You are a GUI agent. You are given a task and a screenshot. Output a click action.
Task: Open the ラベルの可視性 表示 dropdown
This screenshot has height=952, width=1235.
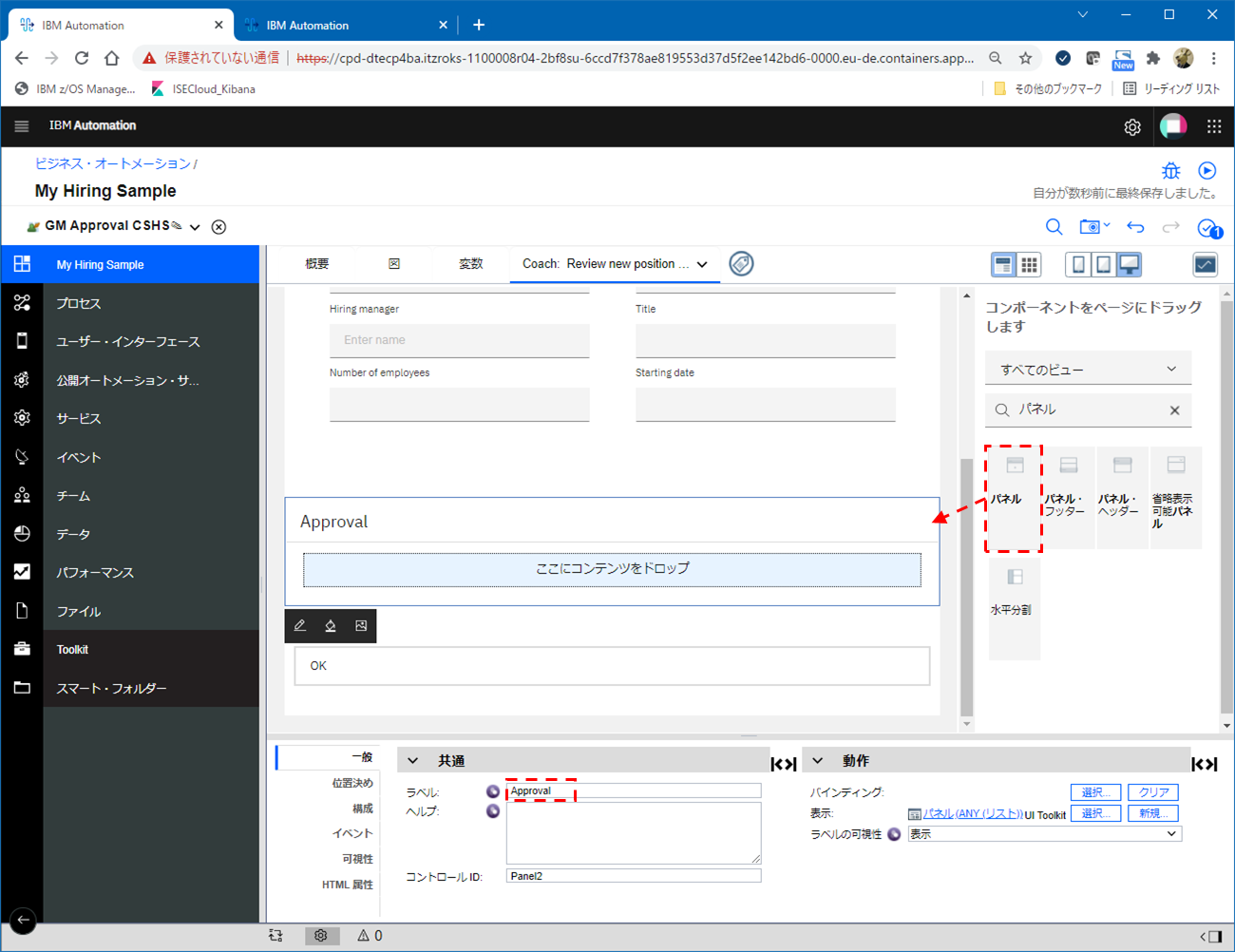click(1044, 834)
